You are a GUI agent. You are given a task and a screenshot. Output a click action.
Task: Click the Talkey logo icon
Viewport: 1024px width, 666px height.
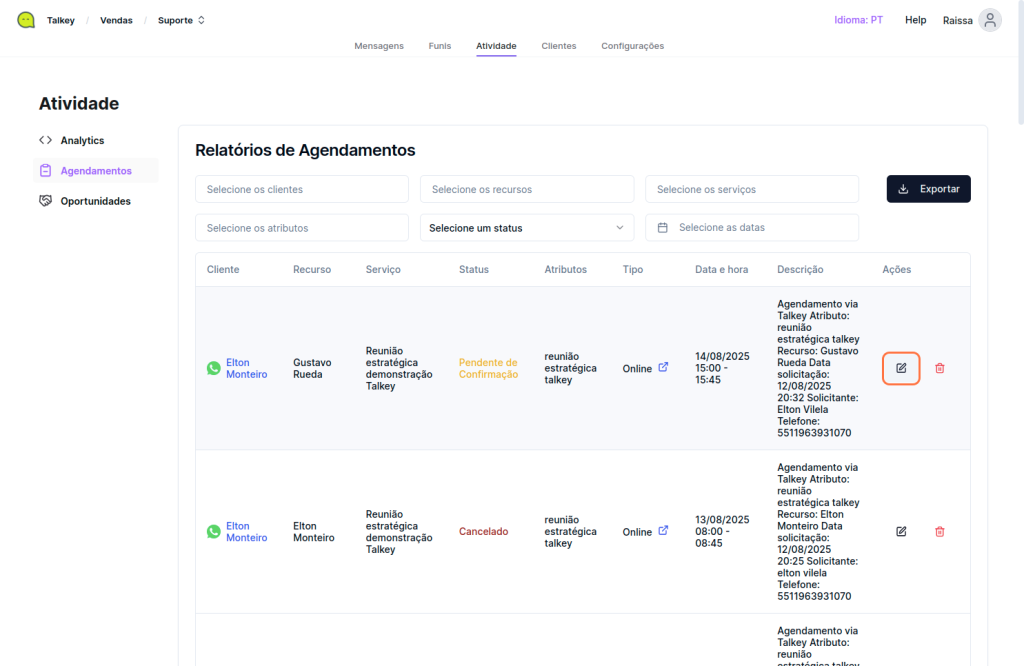click(26, 20)
